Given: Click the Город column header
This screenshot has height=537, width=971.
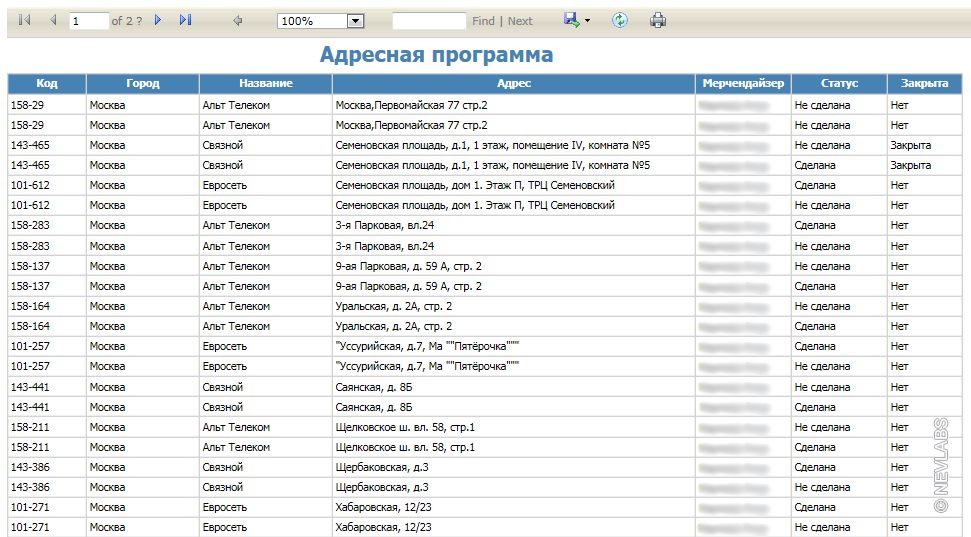Looking at the screenshot, I should click(142, 83).
